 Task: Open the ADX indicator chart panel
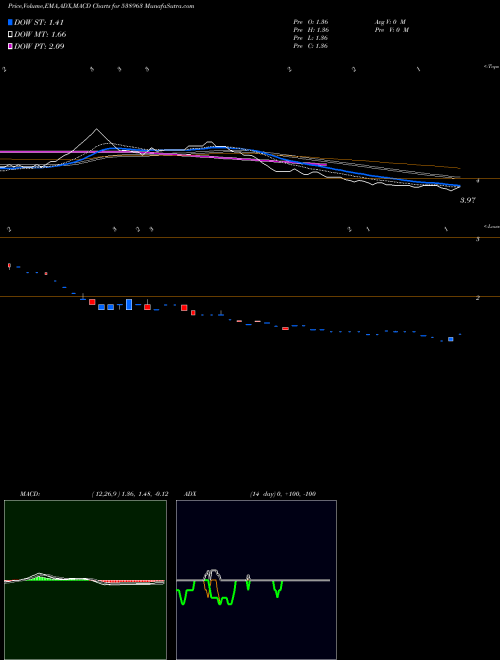[x=256, y=580]
